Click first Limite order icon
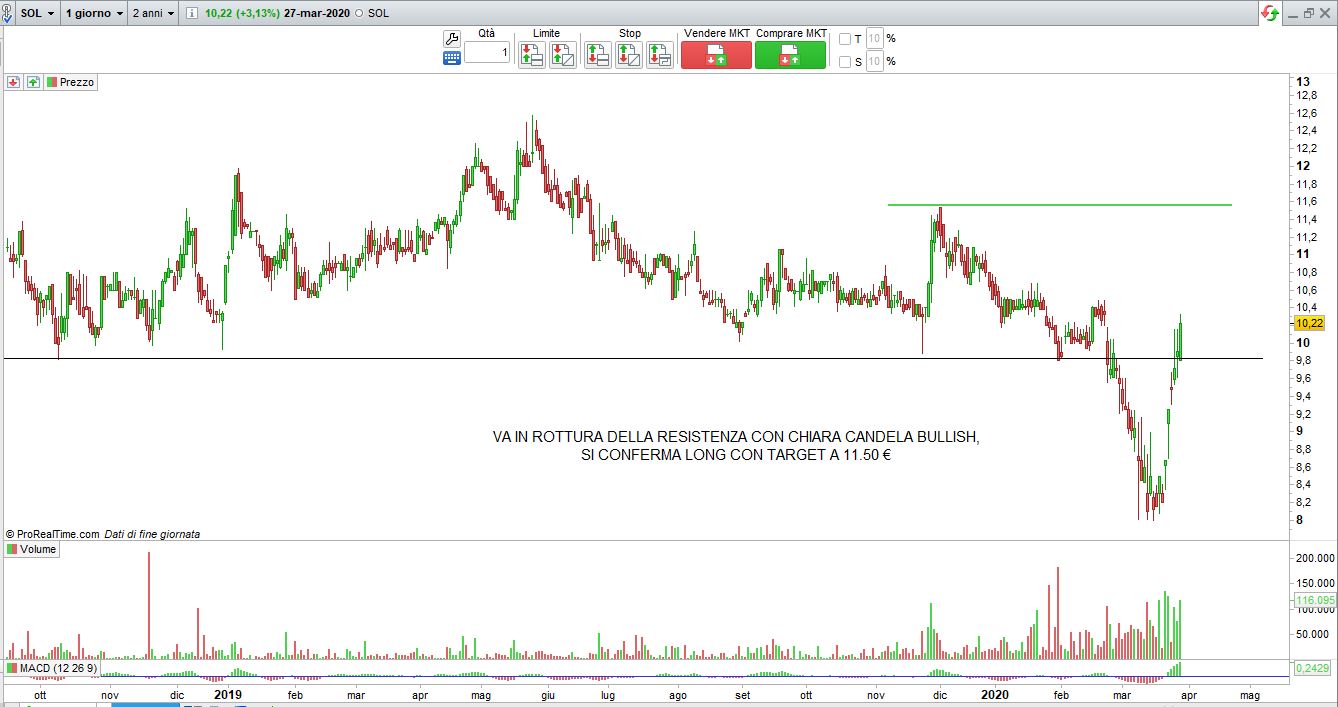1338x707 pixels. pyautogui.click(x=531, y=55)
